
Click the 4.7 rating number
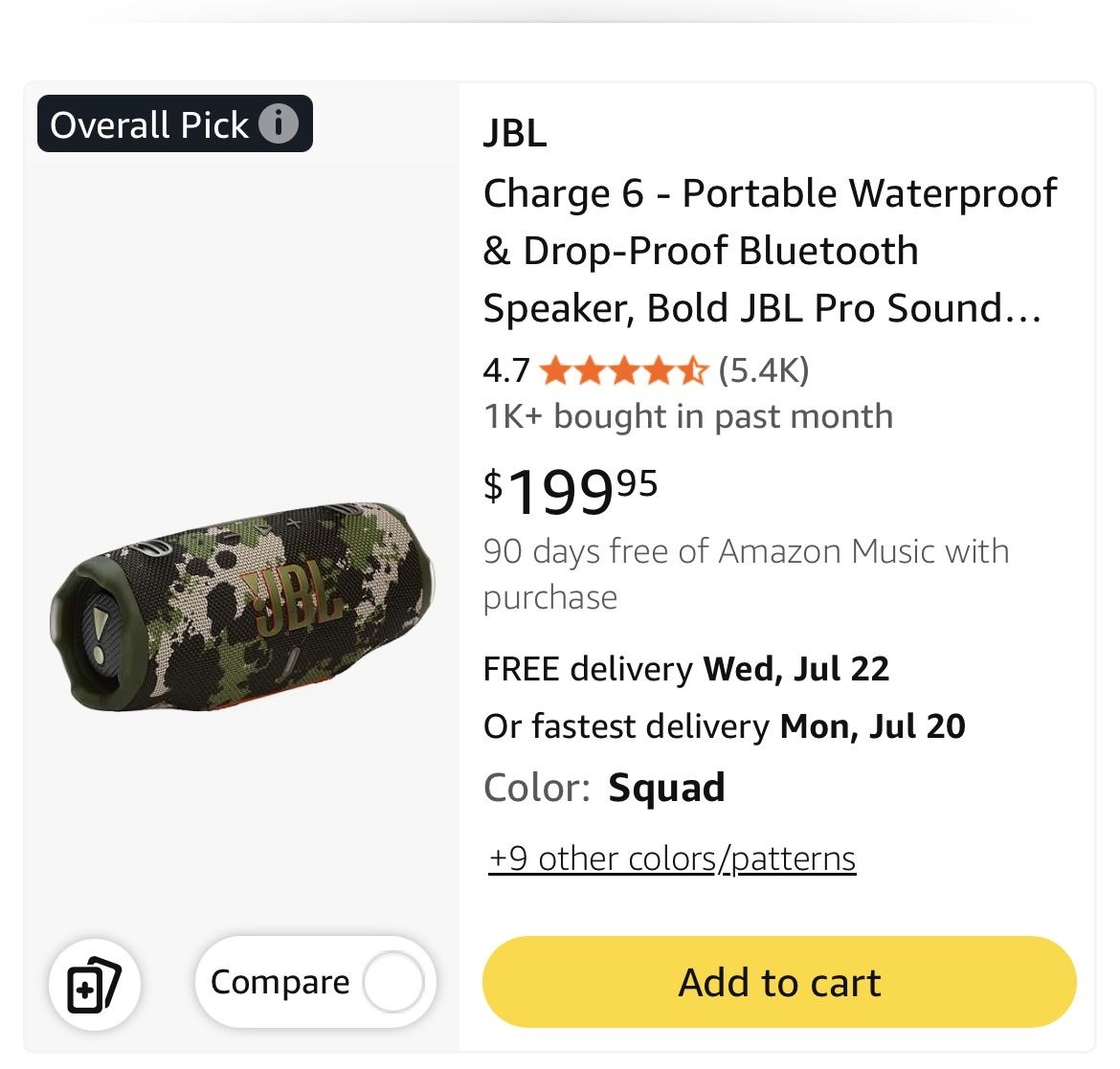coord(505,371)
